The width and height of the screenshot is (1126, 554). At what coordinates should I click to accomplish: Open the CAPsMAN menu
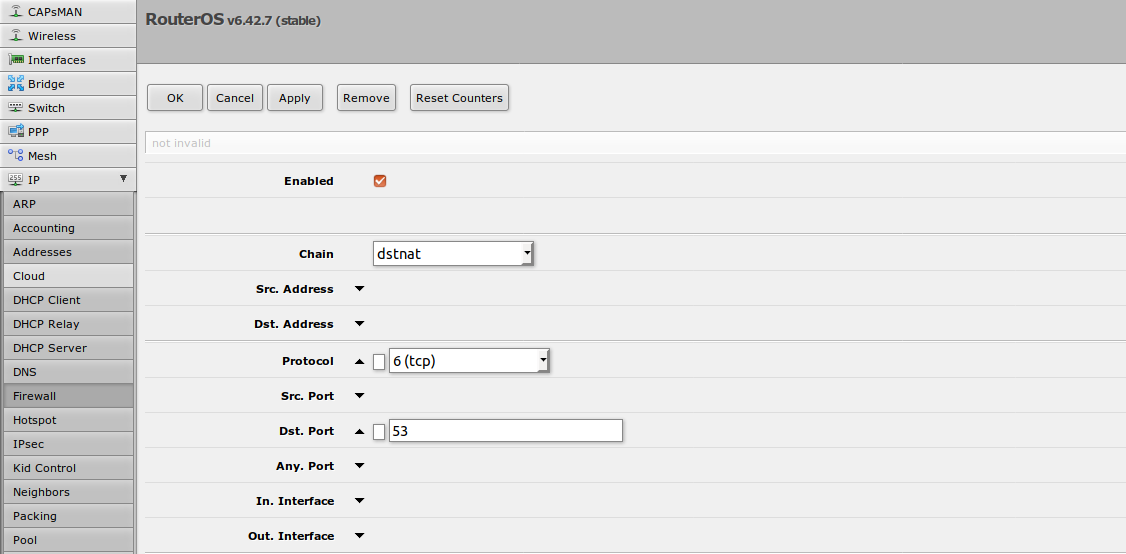(x=68, y=11)
